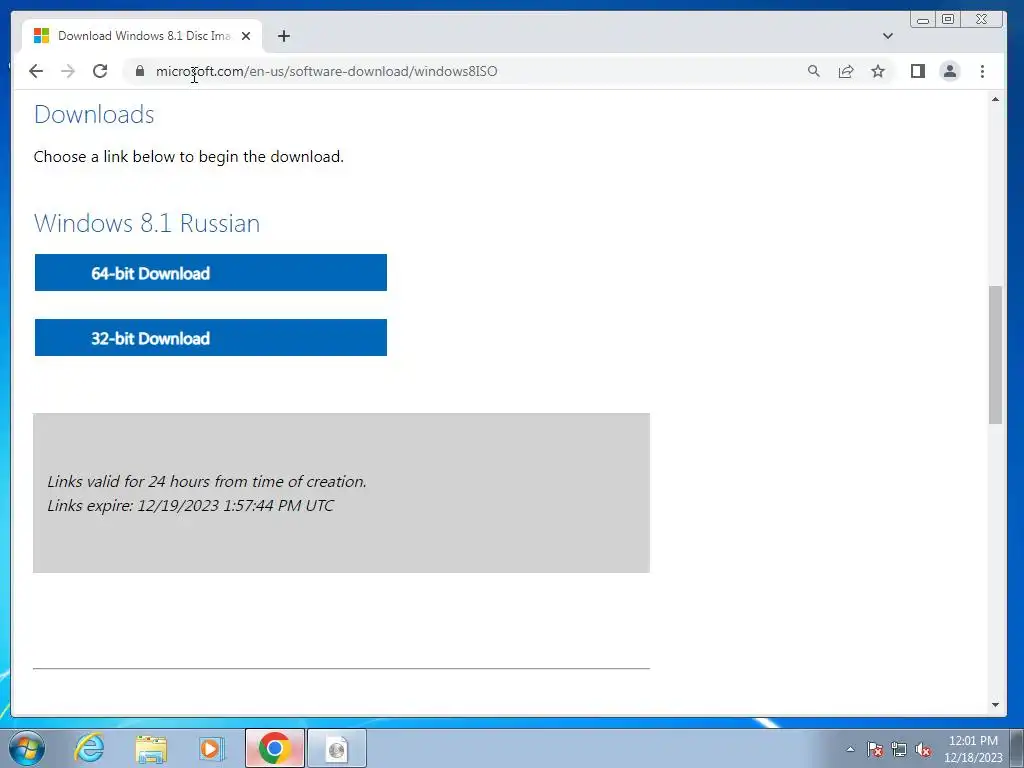This screenshot has height=768, width=1024.
Task: Bookmark this page with the star
Action: click(x=878, y=71)
